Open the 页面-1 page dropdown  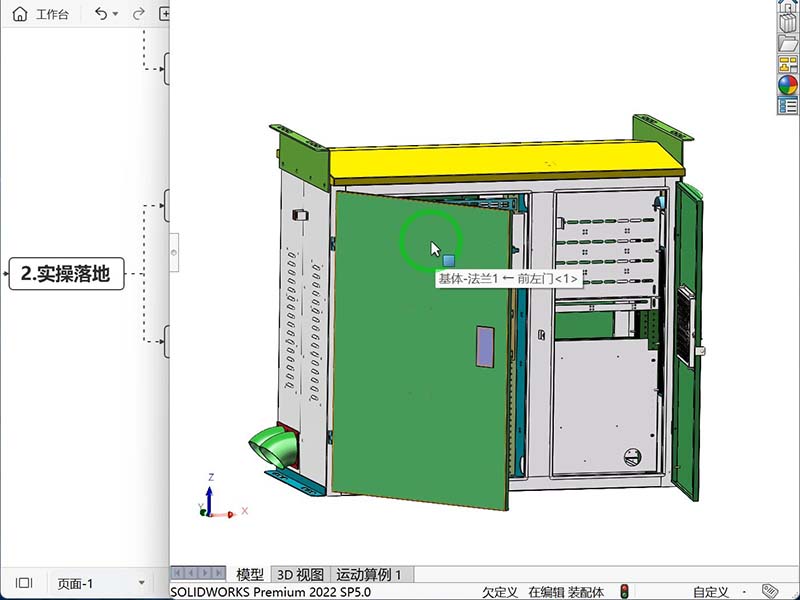tap(141, 583)
